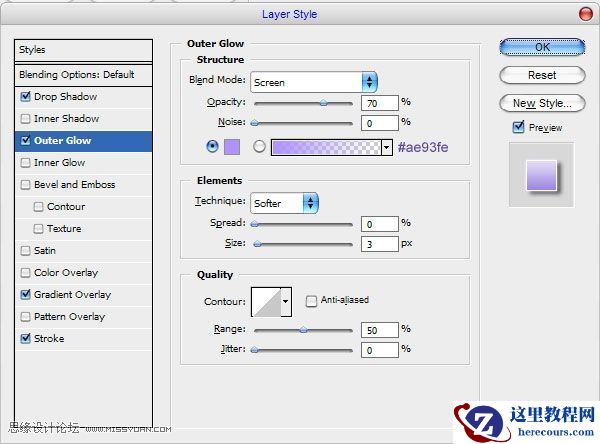600x444 pixels.
Task: Select the solid color radio button
Action: [212, 146]
